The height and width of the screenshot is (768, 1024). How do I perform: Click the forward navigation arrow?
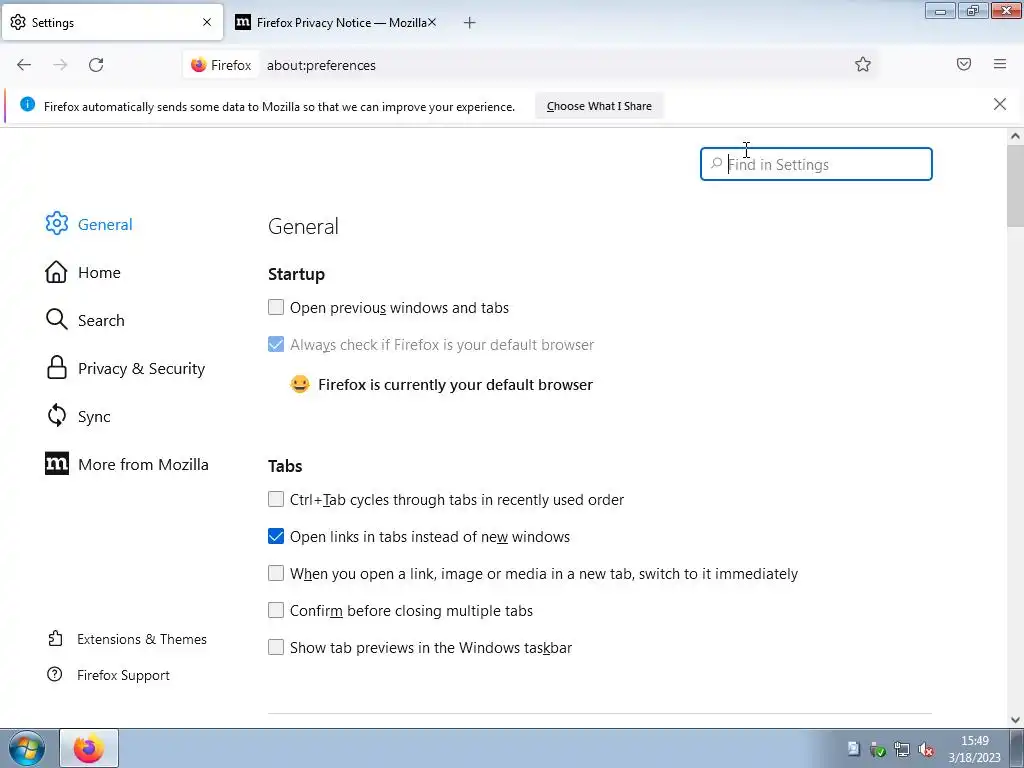click(60, 65)
